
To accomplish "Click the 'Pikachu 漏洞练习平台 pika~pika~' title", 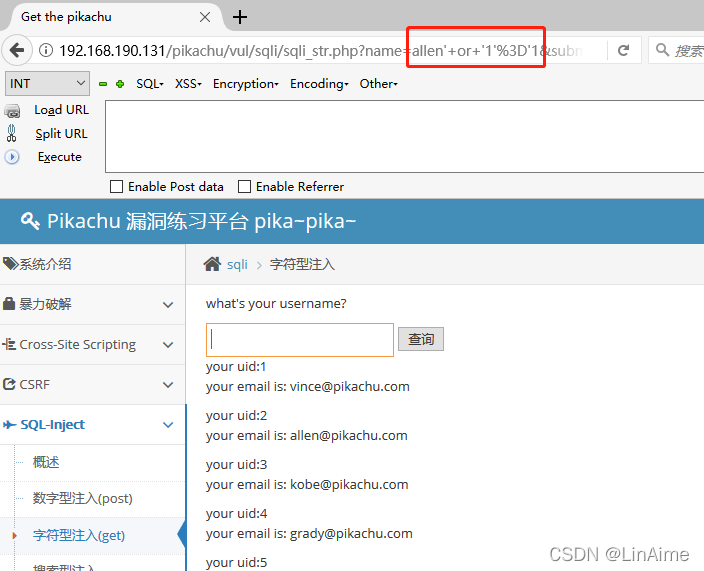I will click(x=202, y=221).
